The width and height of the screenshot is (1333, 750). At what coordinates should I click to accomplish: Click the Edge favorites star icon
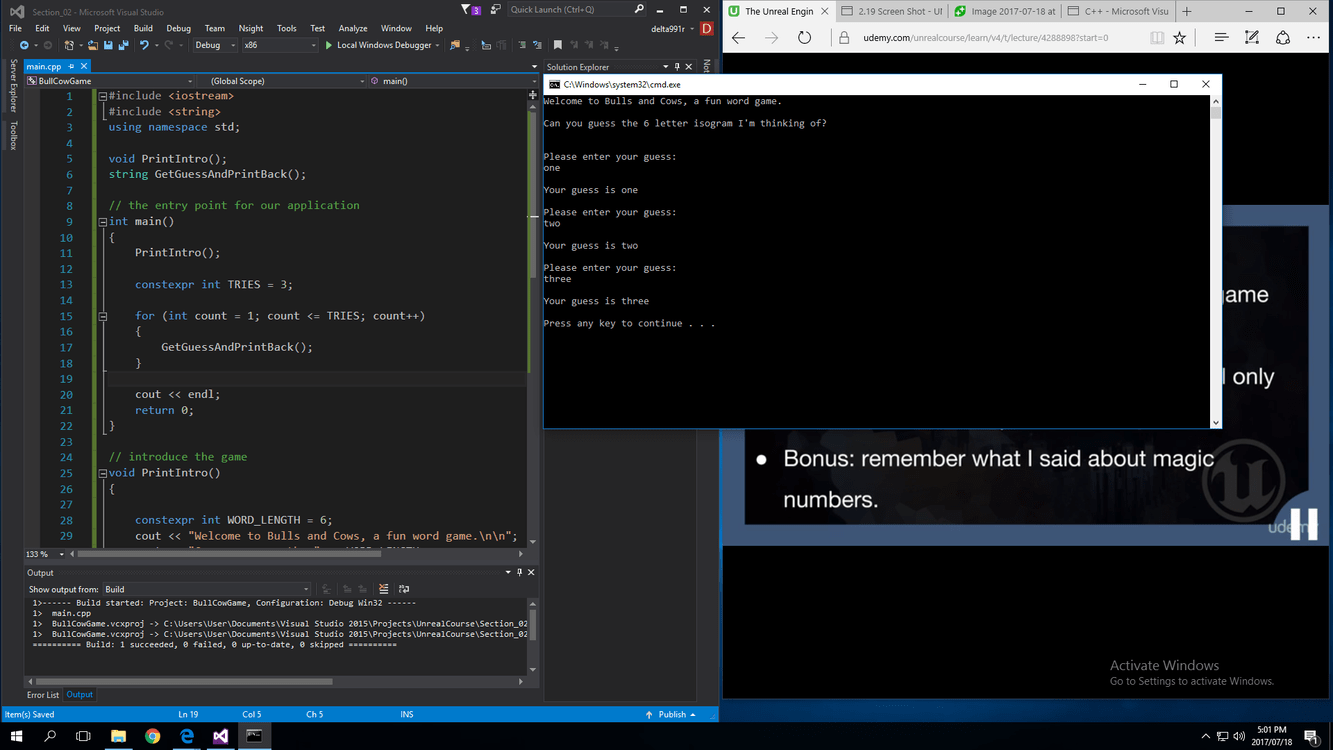[x=1180, y=38]
